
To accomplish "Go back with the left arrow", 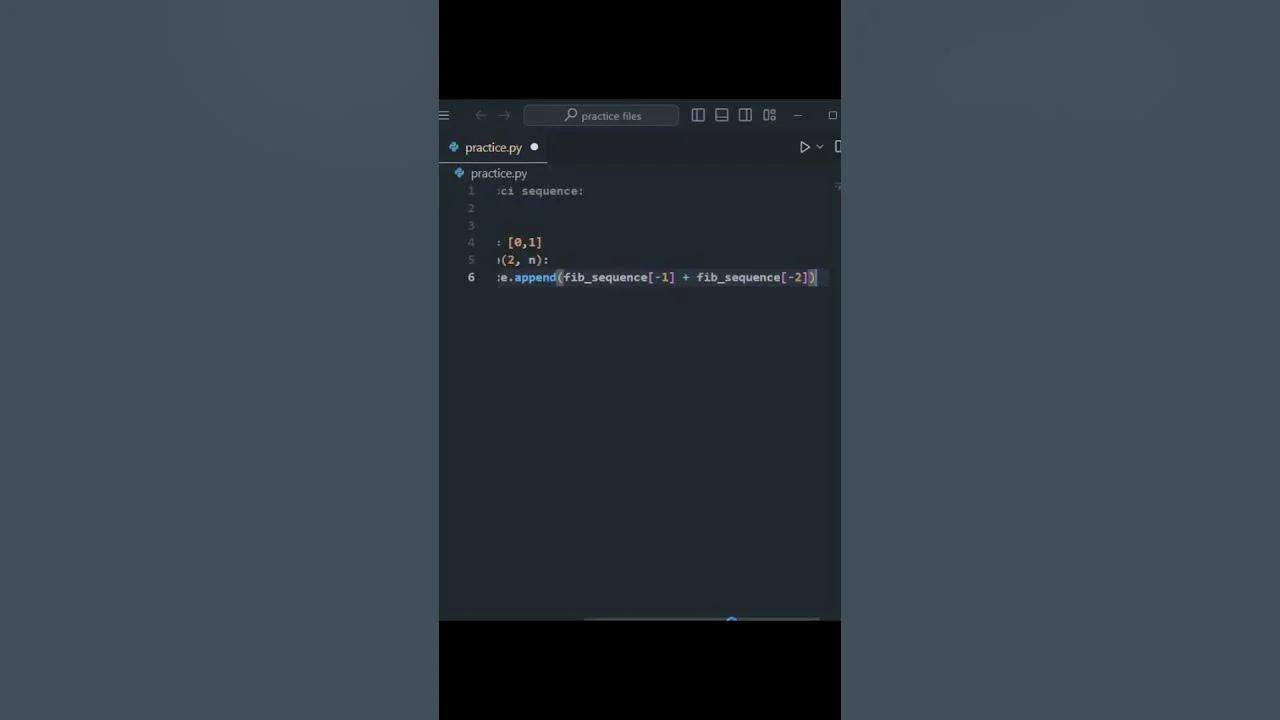I will (x=481, y=116).
